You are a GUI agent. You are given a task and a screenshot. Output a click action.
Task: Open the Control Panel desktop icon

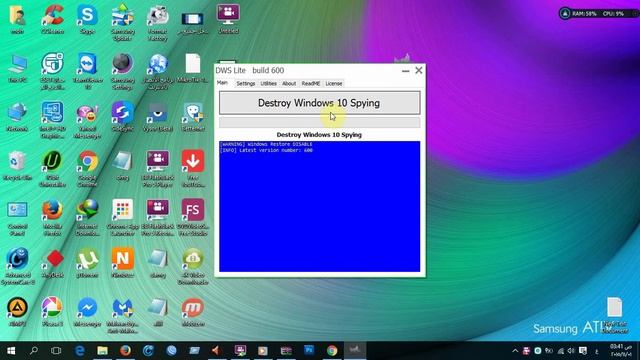(17, 218)
